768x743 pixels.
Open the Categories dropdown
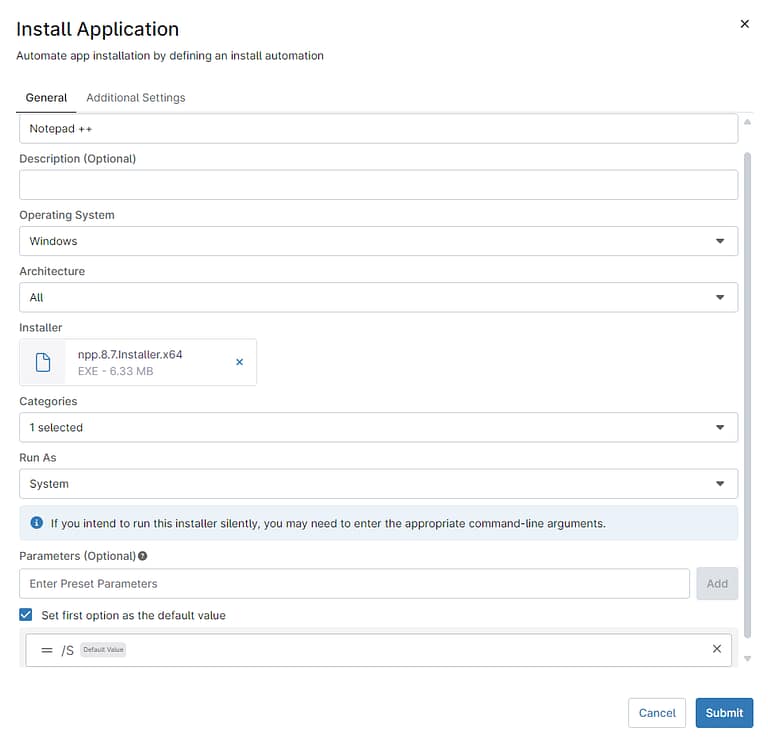pos(378,427)
